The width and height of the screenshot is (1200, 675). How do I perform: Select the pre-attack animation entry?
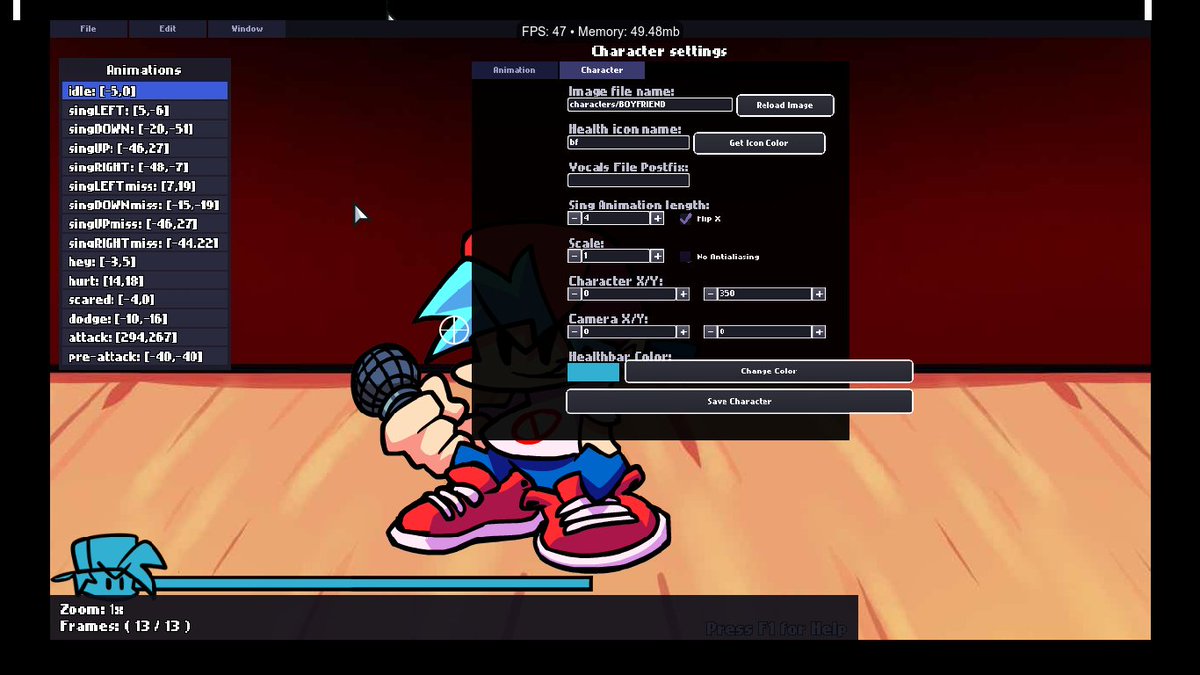(x=145, y=357)
